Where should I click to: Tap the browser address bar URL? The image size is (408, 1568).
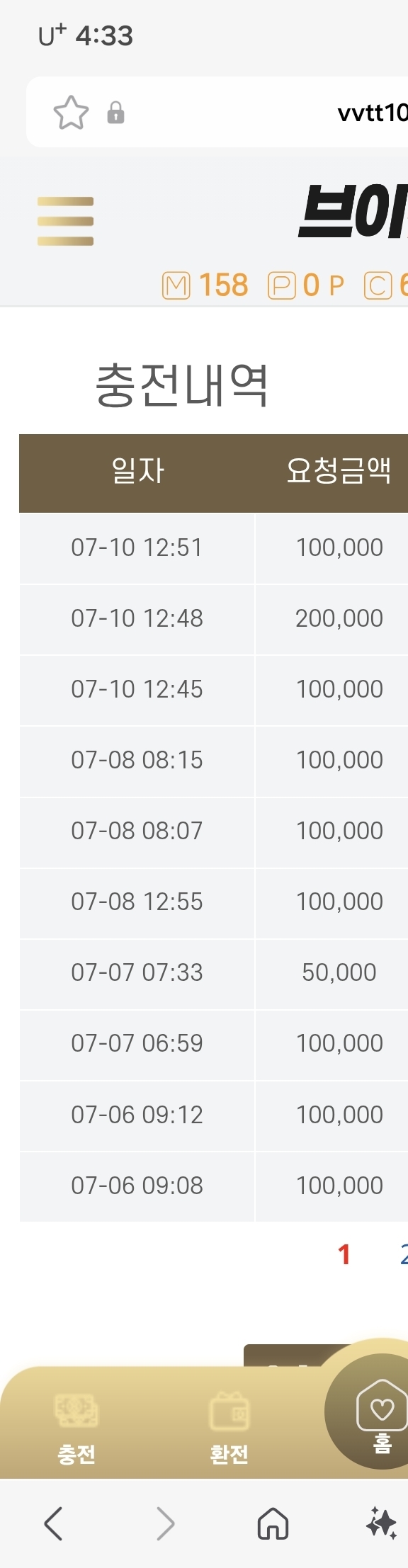[x=372, y=113]
